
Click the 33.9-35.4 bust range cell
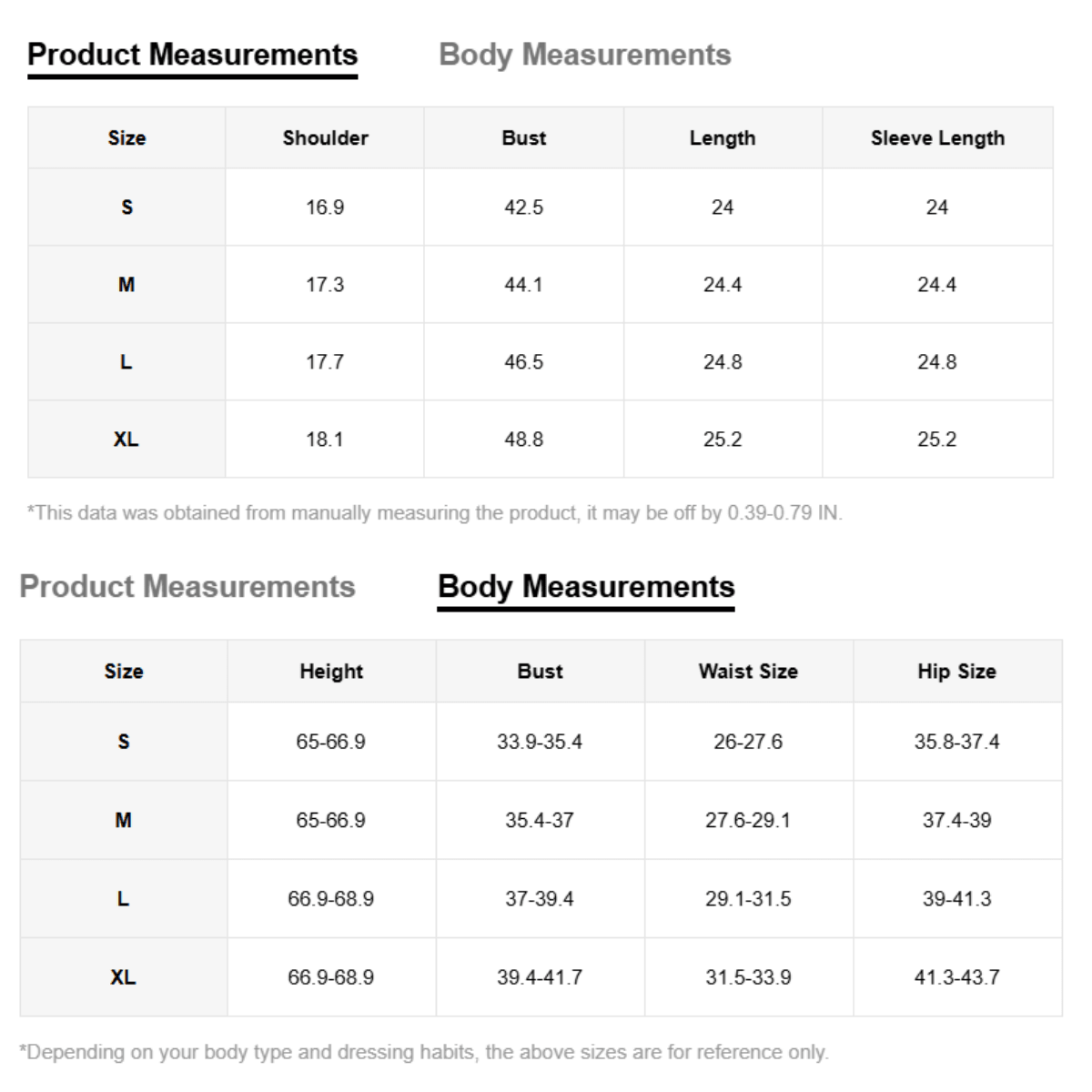(540, 742)
